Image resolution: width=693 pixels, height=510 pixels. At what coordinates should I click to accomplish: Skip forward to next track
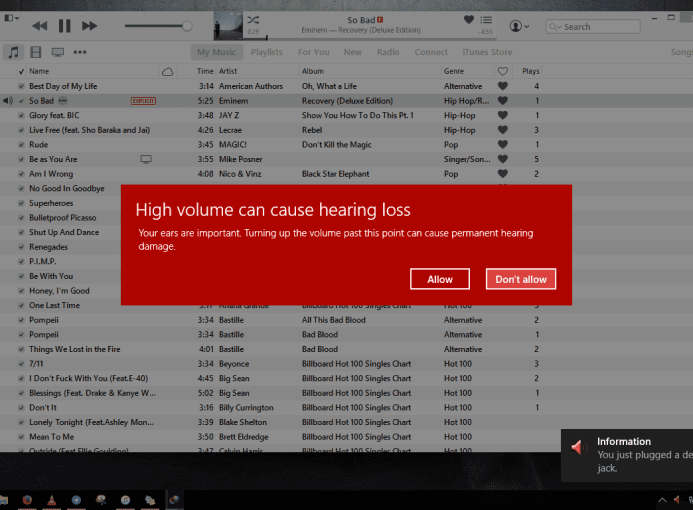click(89, 26)
